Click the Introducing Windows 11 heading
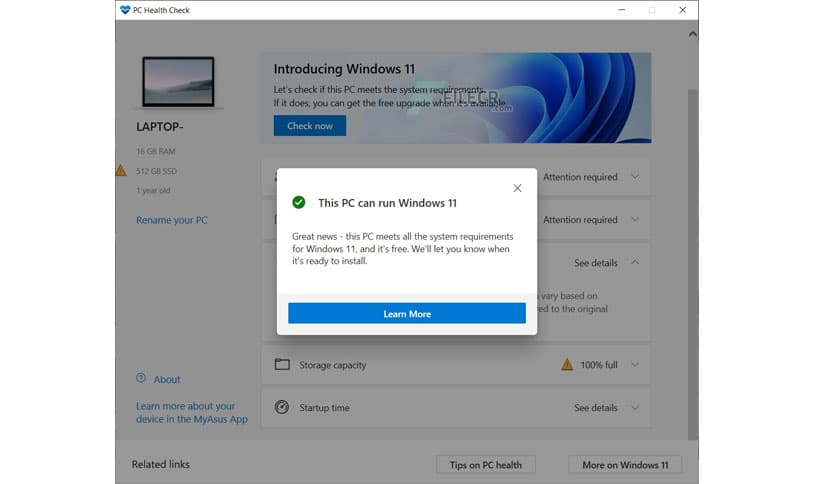The height and width of the screenshot is (484, 836). [x=344, y=69]
